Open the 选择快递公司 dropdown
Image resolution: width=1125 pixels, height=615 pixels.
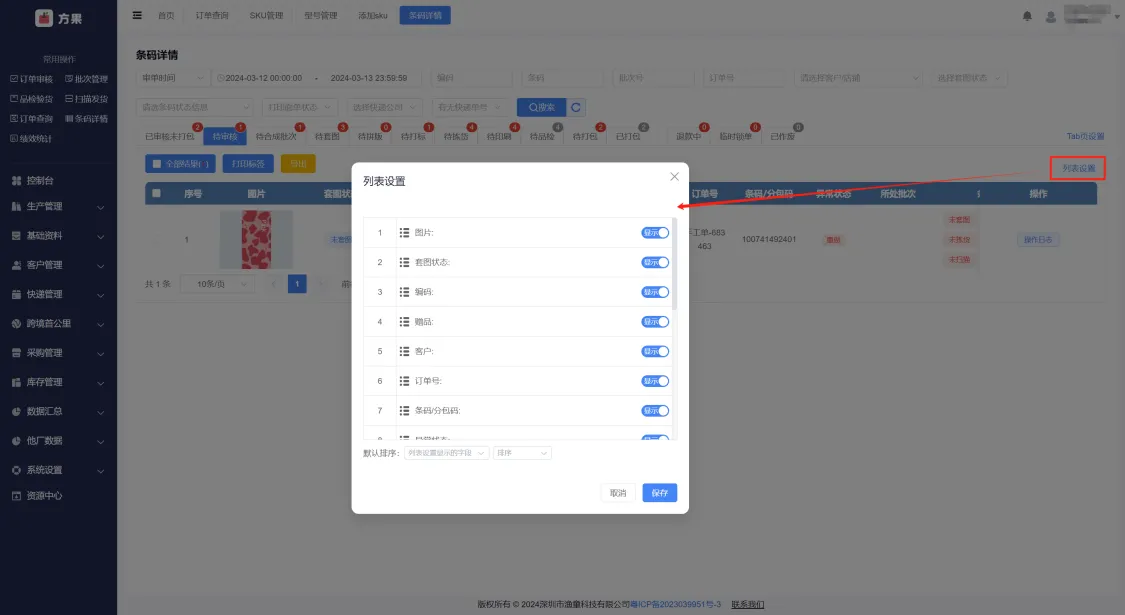[x=384, y=107]
